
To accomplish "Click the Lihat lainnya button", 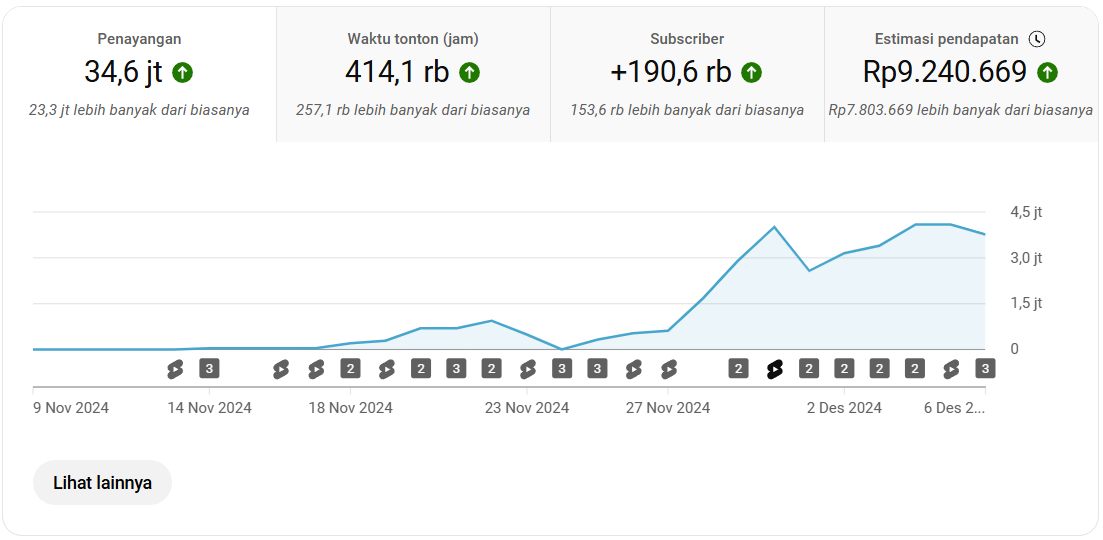I will [102, 483].
